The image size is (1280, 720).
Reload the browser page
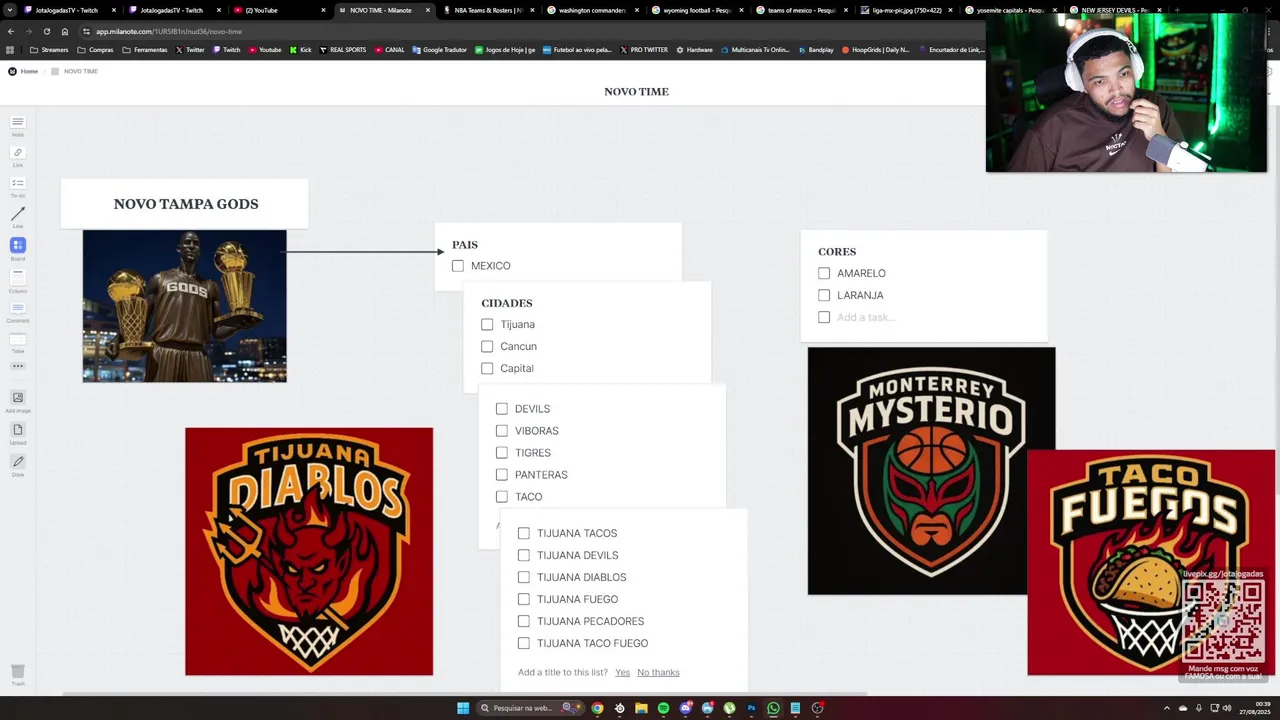46,31
